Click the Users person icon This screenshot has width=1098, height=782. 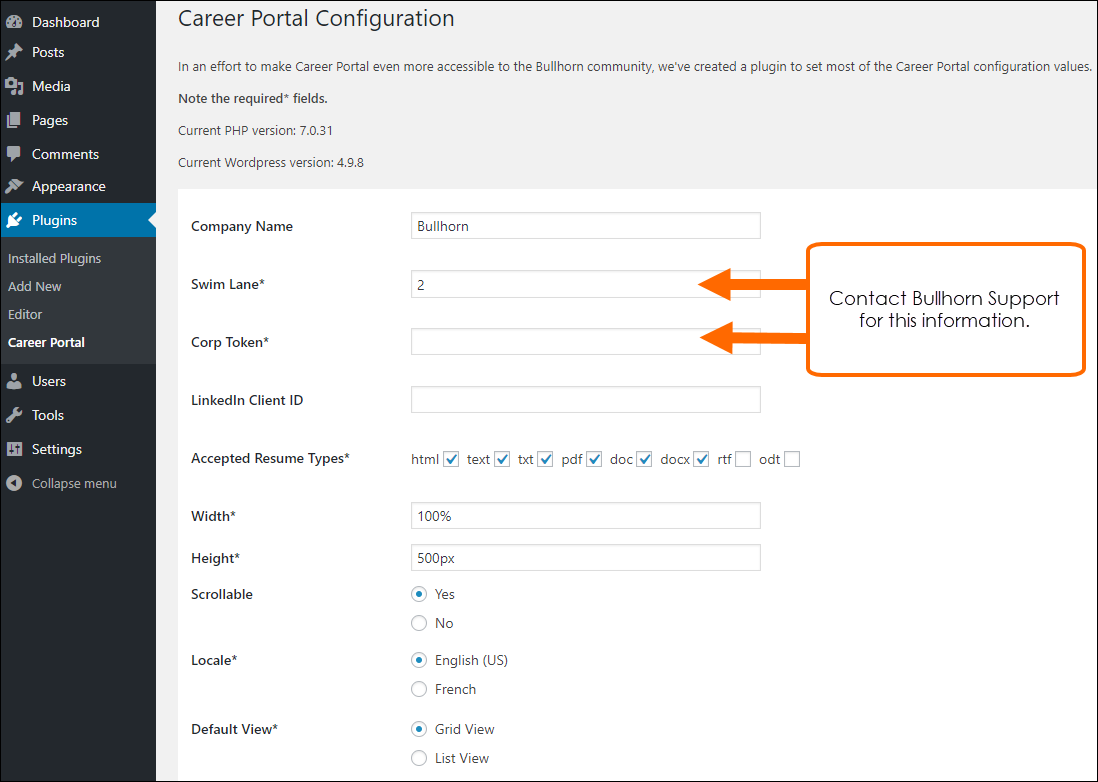point(14,381)
